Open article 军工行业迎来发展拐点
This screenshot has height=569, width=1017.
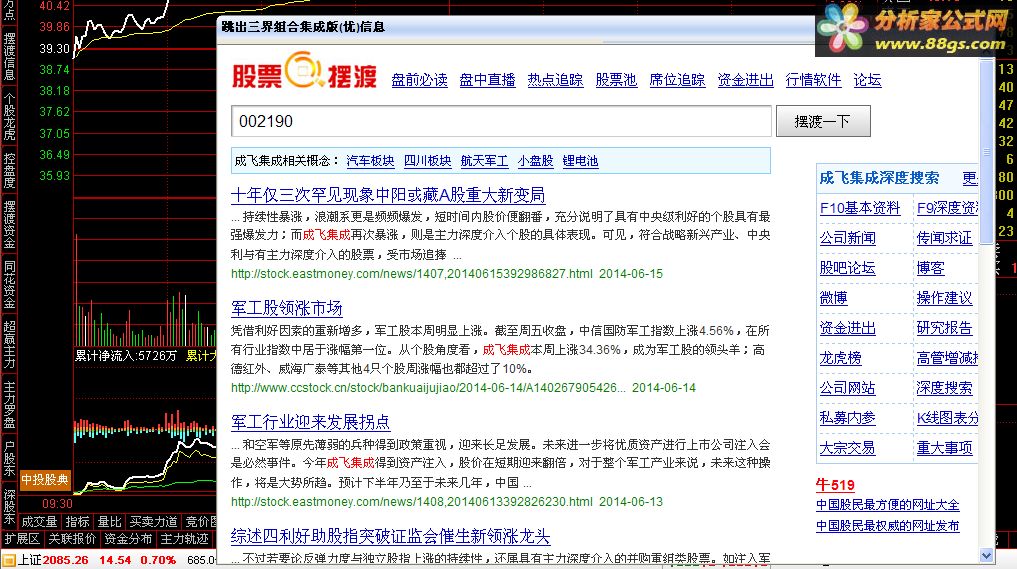[x=311, y=422]
